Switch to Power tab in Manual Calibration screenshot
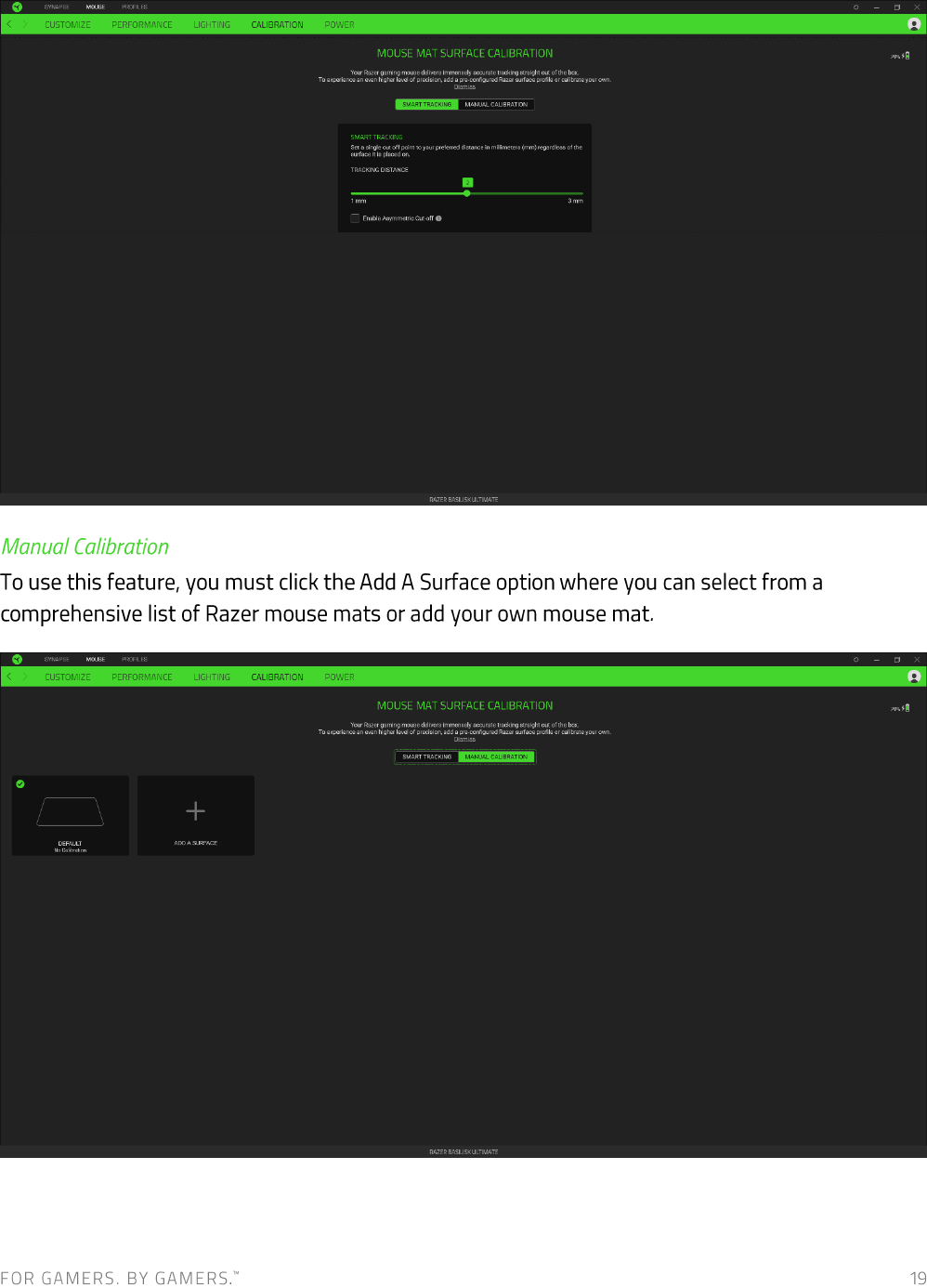Image resolution: width=927 pixels, height=1288 pixels. [339, 677]
